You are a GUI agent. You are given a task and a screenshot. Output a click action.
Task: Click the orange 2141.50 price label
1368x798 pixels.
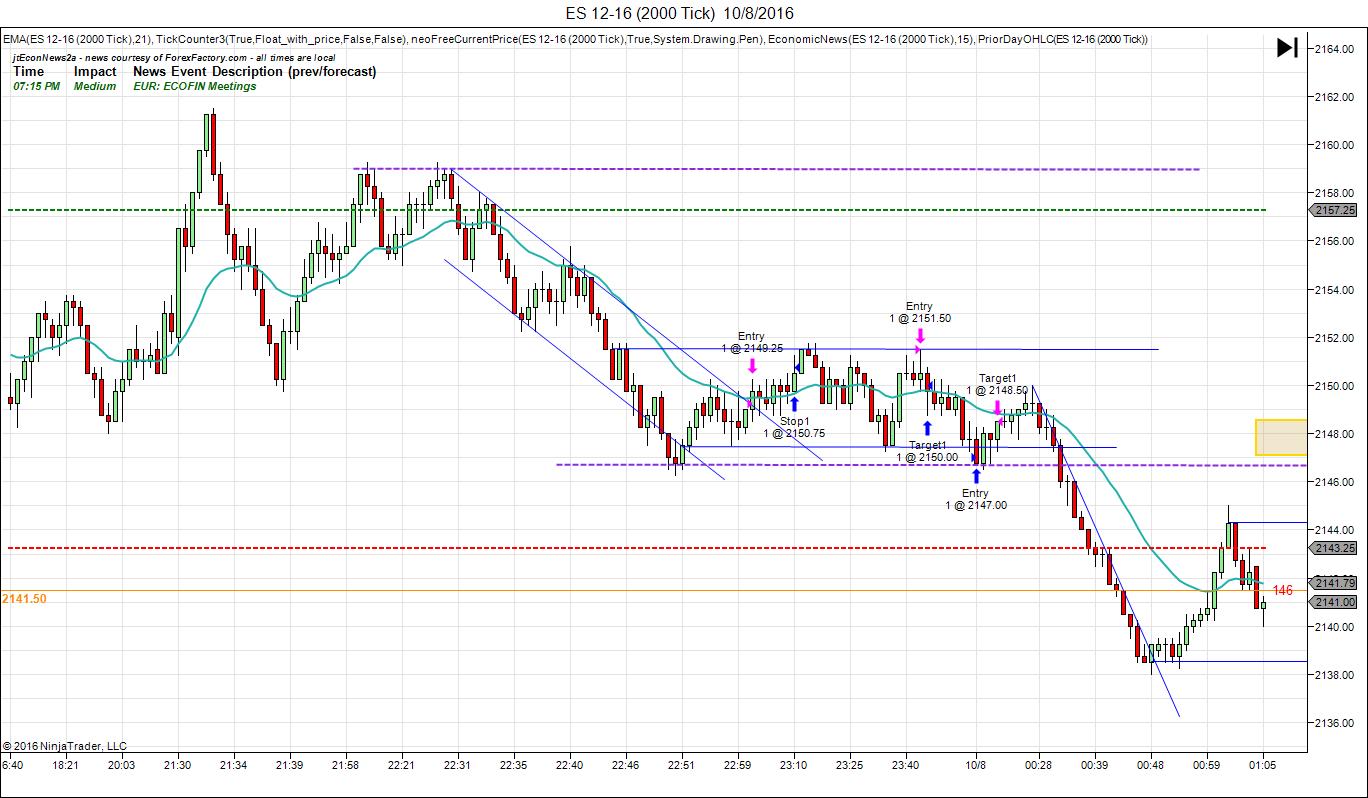click(24, 598)
